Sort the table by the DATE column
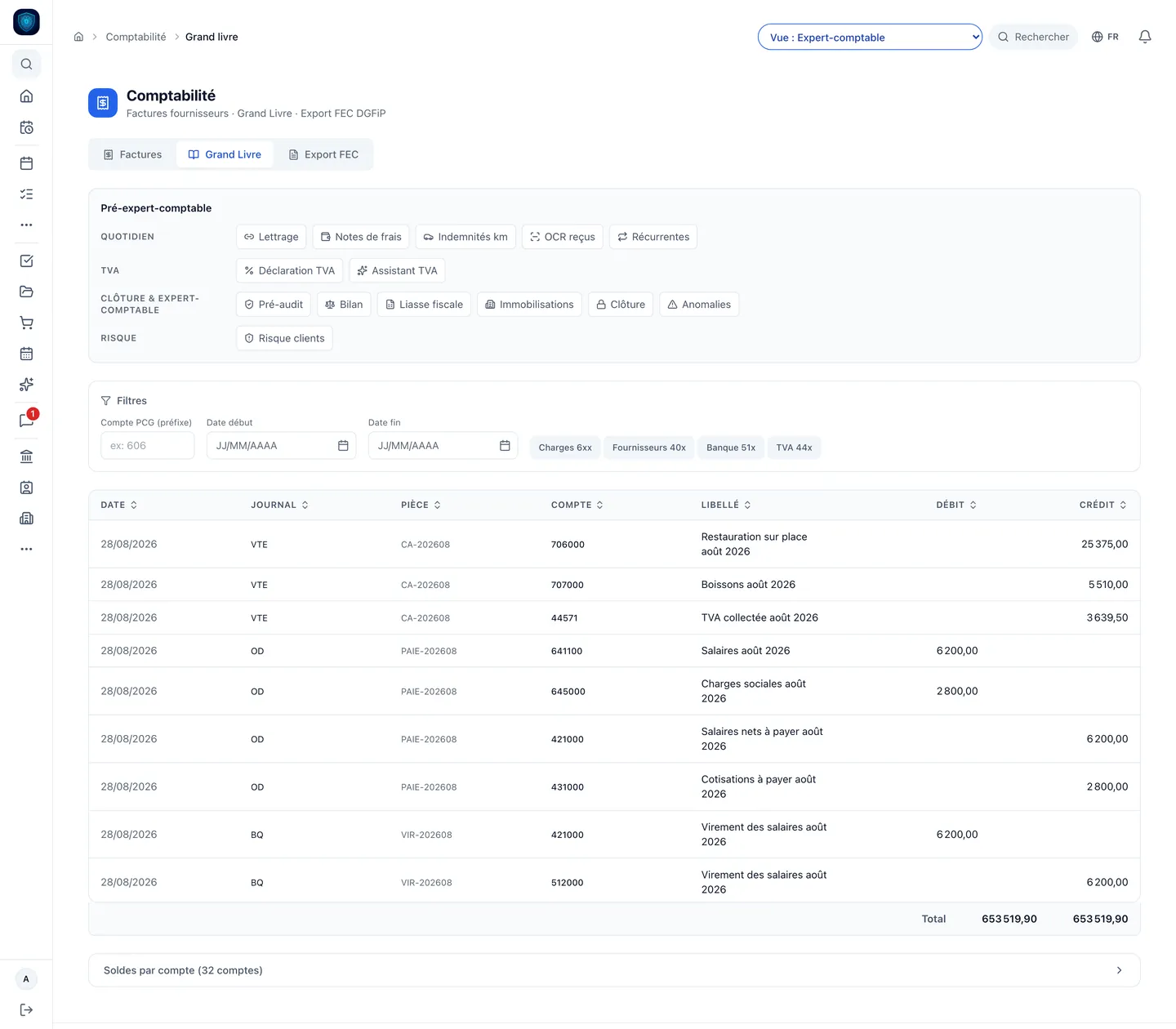 [x=119, y=505]
